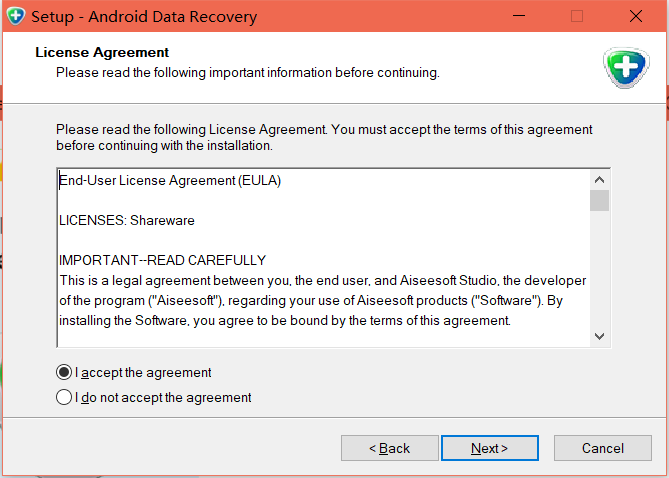Screen dimensions: 669x478
Task: Click the 'LICENSES: Shareware' text line
Action: [x=127, y=221]
